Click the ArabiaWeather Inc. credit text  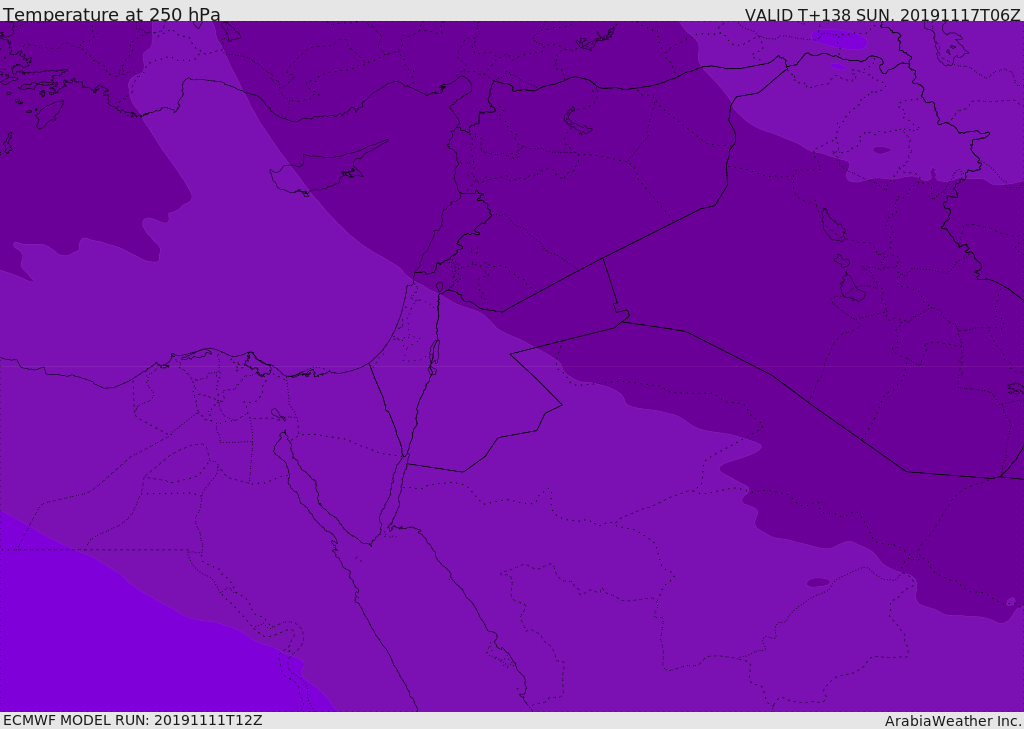coord(952,721)
